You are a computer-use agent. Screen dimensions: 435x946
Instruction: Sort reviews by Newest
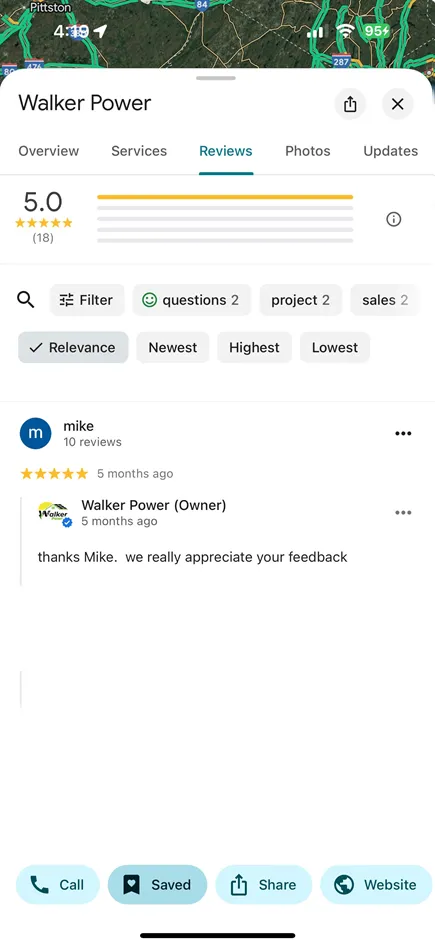coord(173,348)
